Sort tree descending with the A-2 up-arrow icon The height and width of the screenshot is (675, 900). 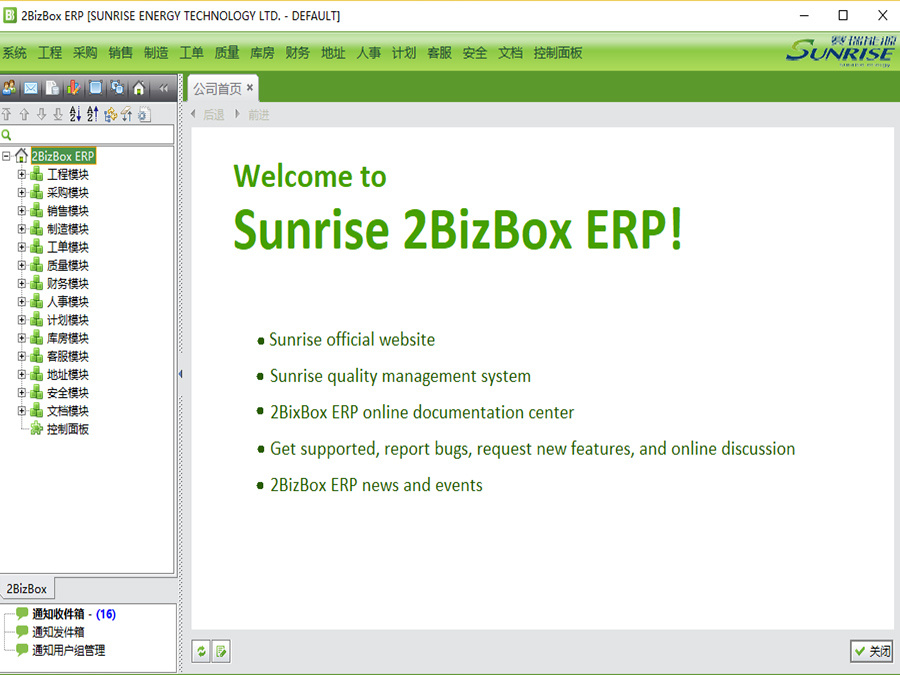point(92,114)
